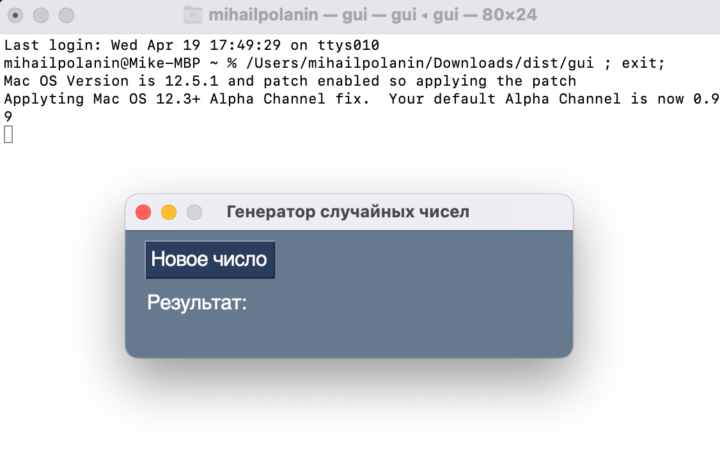Click the wrapped 9 on the terminal output
The width and height of the screenshot is (720, 459).
click(8, 117)
